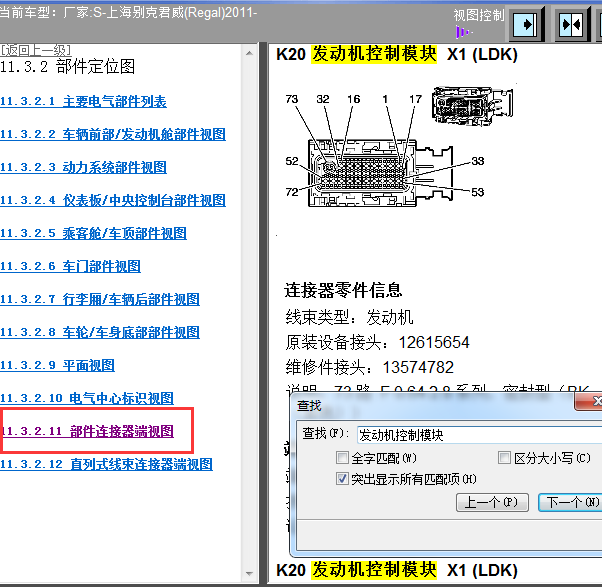Image resolution: width=602 pixels, height=587 pixels.
Task: Open 11.3.2.3 动力系统部件视图
Action: (x=83, y=168)
